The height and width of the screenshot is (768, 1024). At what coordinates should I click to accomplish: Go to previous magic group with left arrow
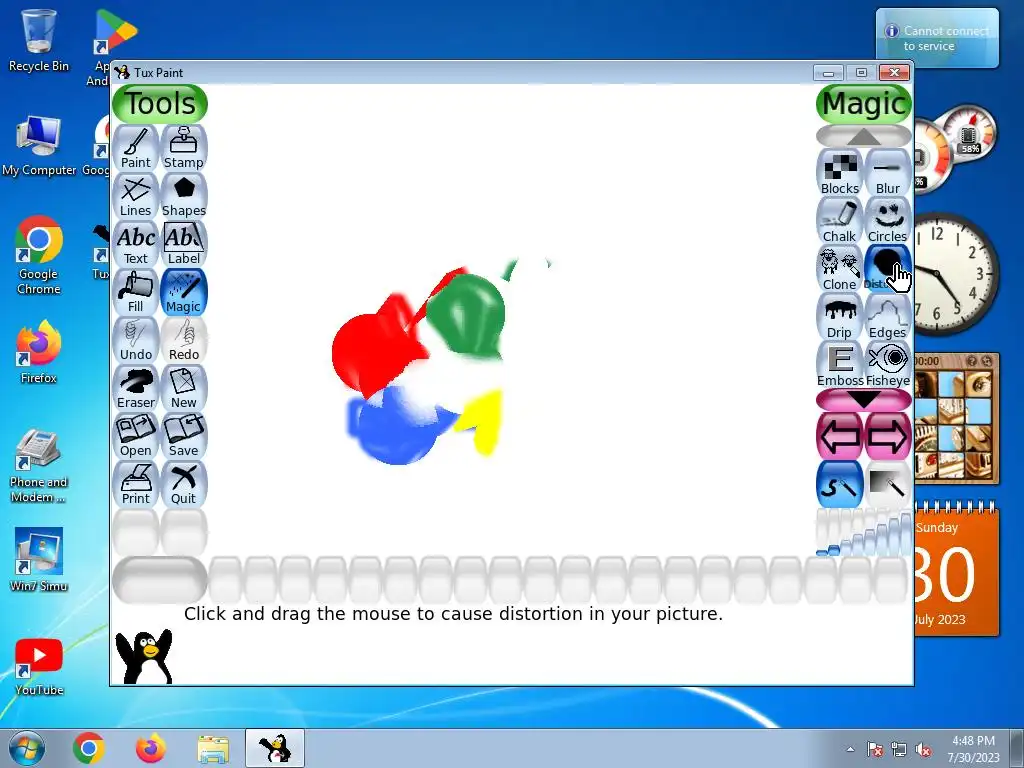coord(840,436)
